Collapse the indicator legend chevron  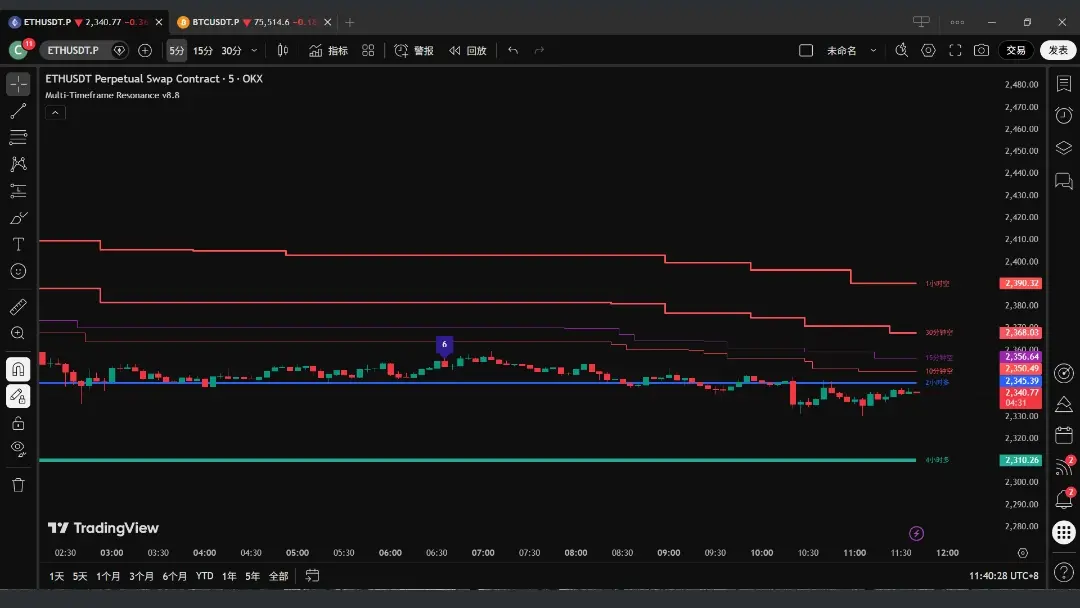(56, 113)
